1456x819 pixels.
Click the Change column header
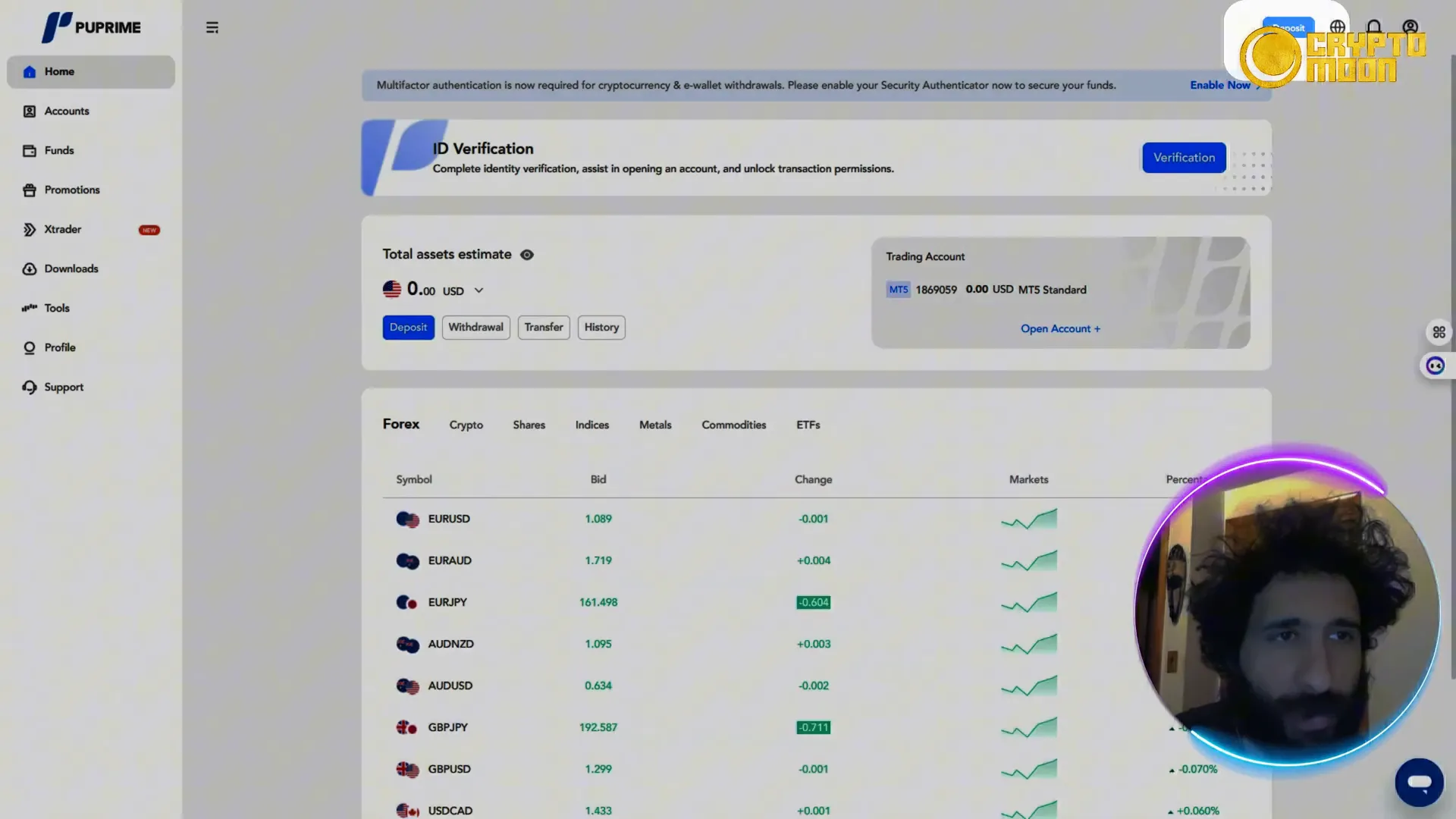813,479
